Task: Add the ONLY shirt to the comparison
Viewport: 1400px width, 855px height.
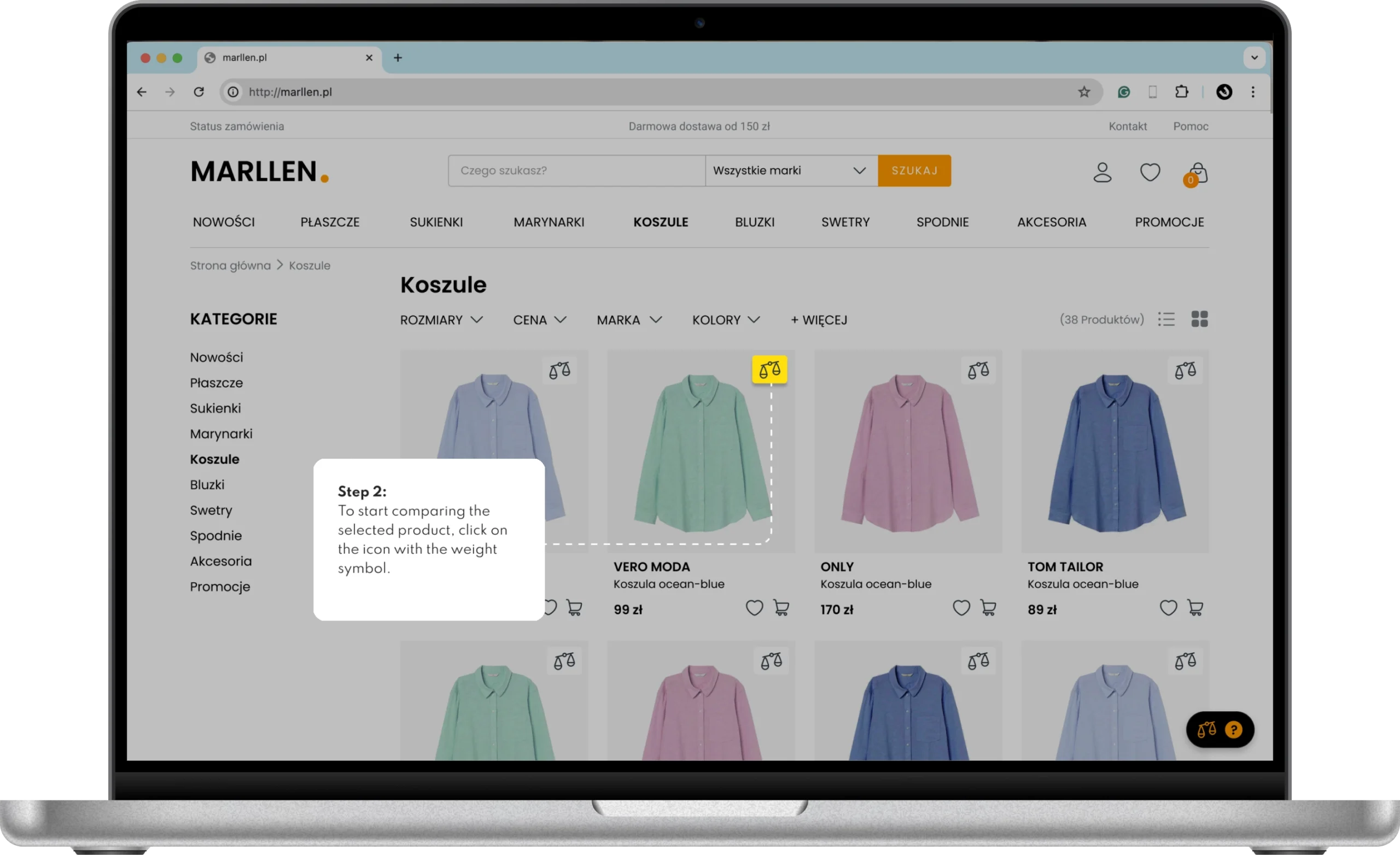Action: 978,371
